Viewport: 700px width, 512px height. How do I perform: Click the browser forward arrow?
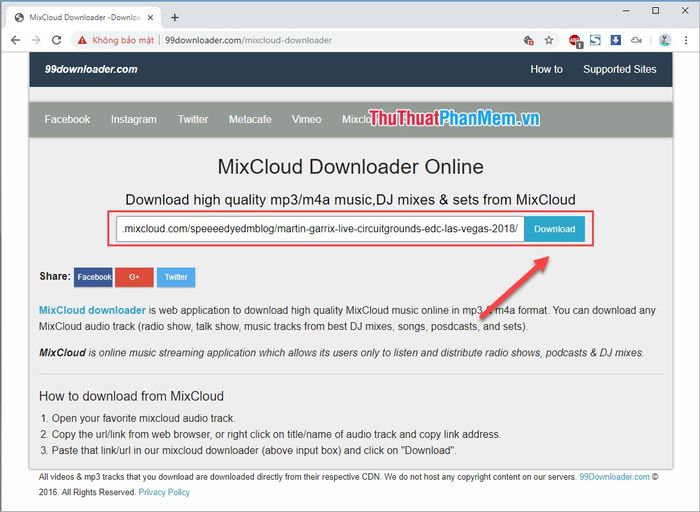point(36,40)
